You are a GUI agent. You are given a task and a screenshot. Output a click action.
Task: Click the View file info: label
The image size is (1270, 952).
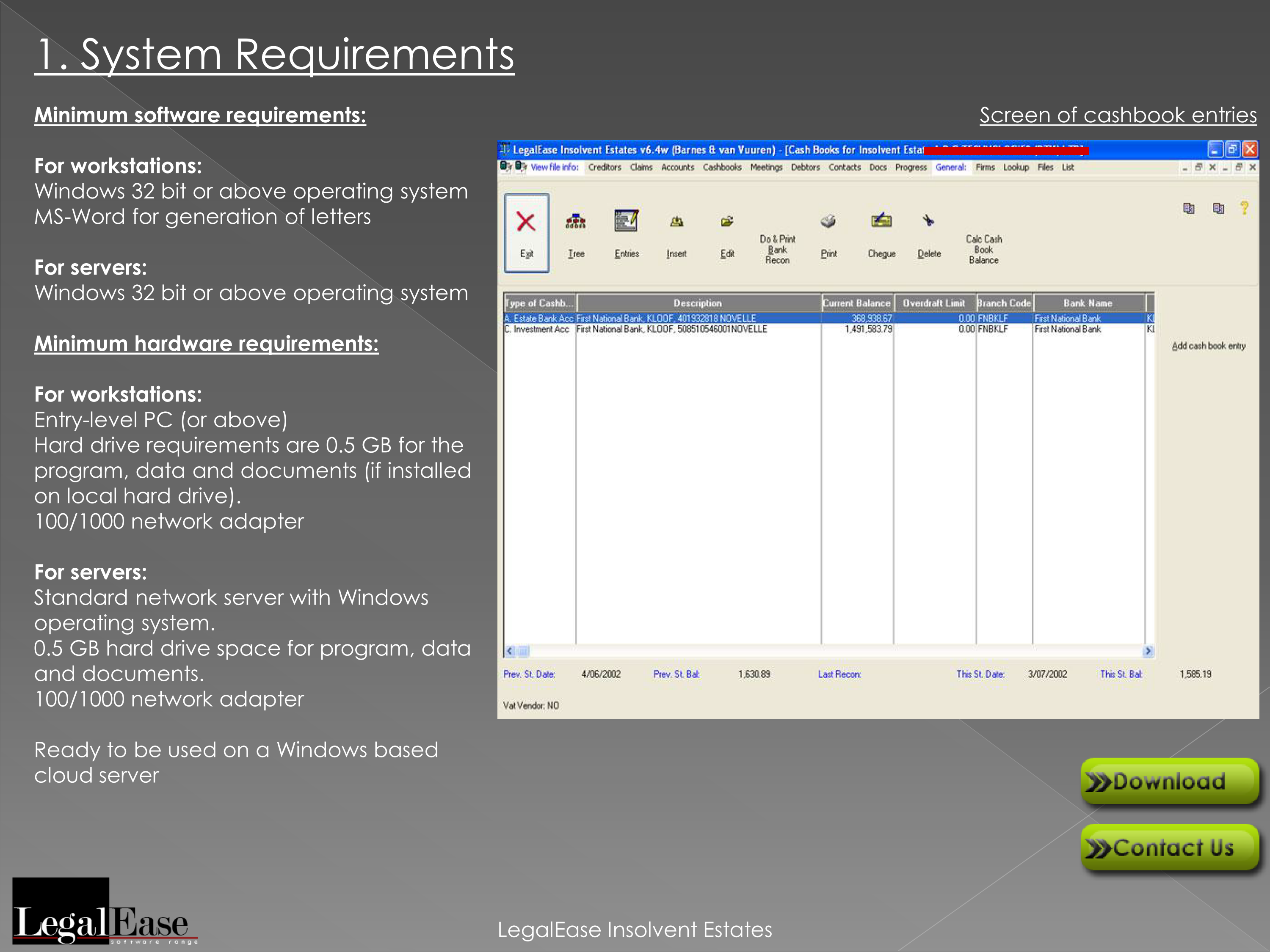(x=554, y=167)
